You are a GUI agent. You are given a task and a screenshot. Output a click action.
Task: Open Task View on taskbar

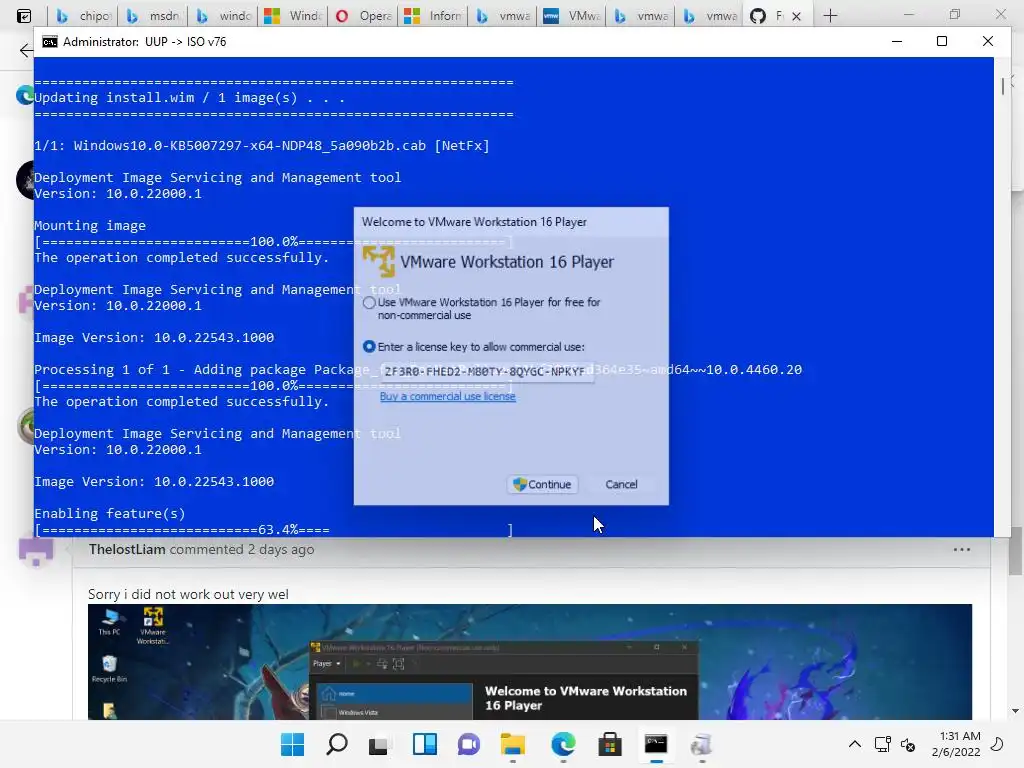pyautogui.click(x=379, y=744)
